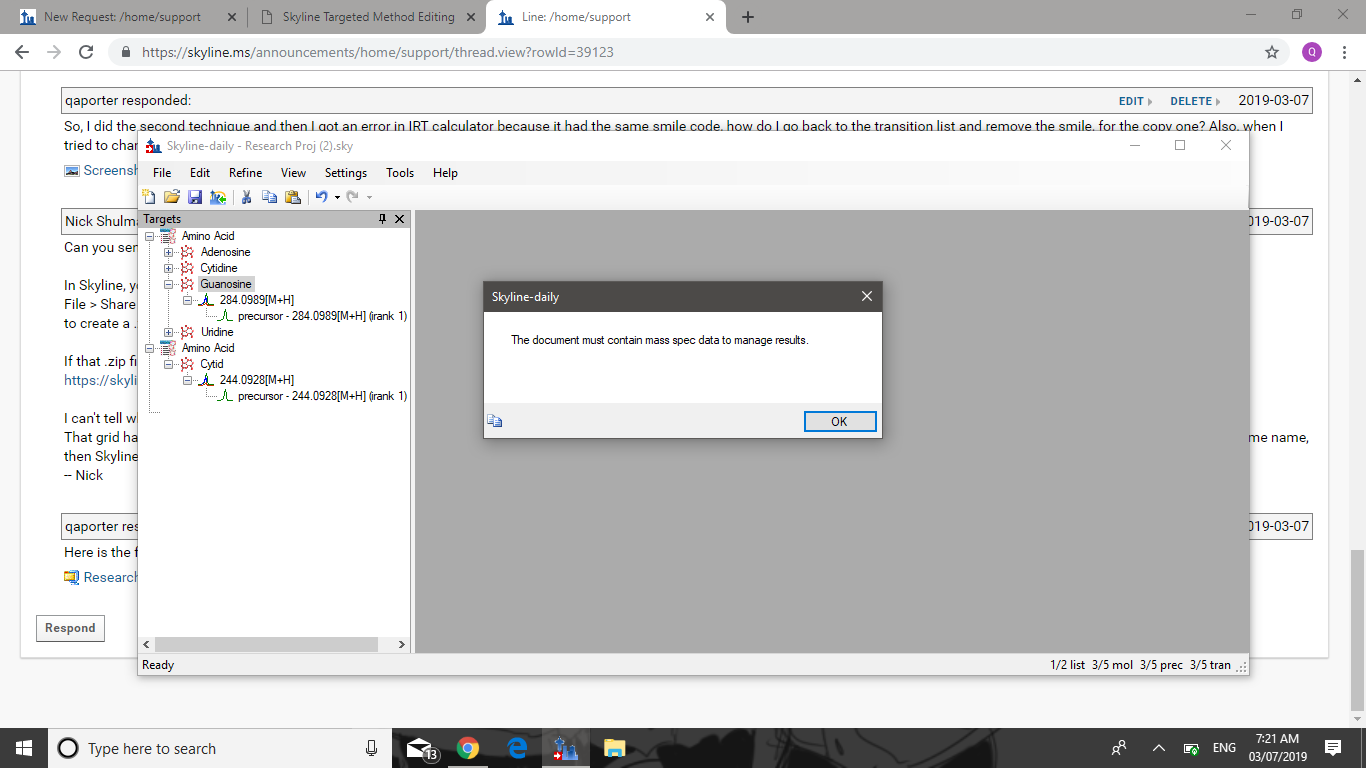
Task: Collapse the Guanosine tree node
Action: tap(169, 284)
